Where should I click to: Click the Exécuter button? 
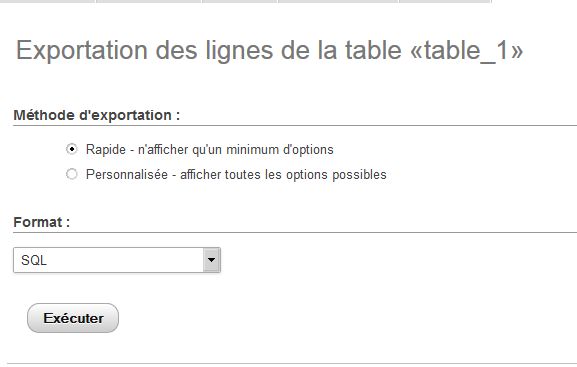pyautogui.click(x=73, y=318)
